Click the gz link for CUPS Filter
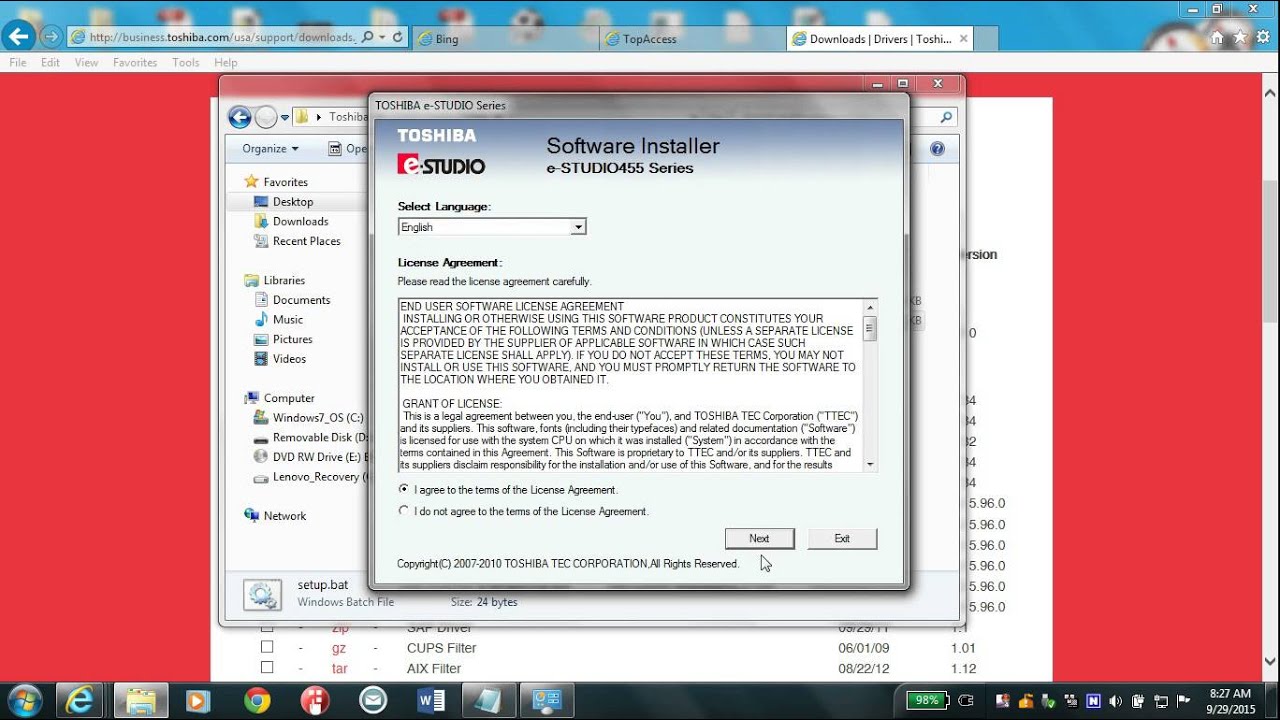 [339, 648]
